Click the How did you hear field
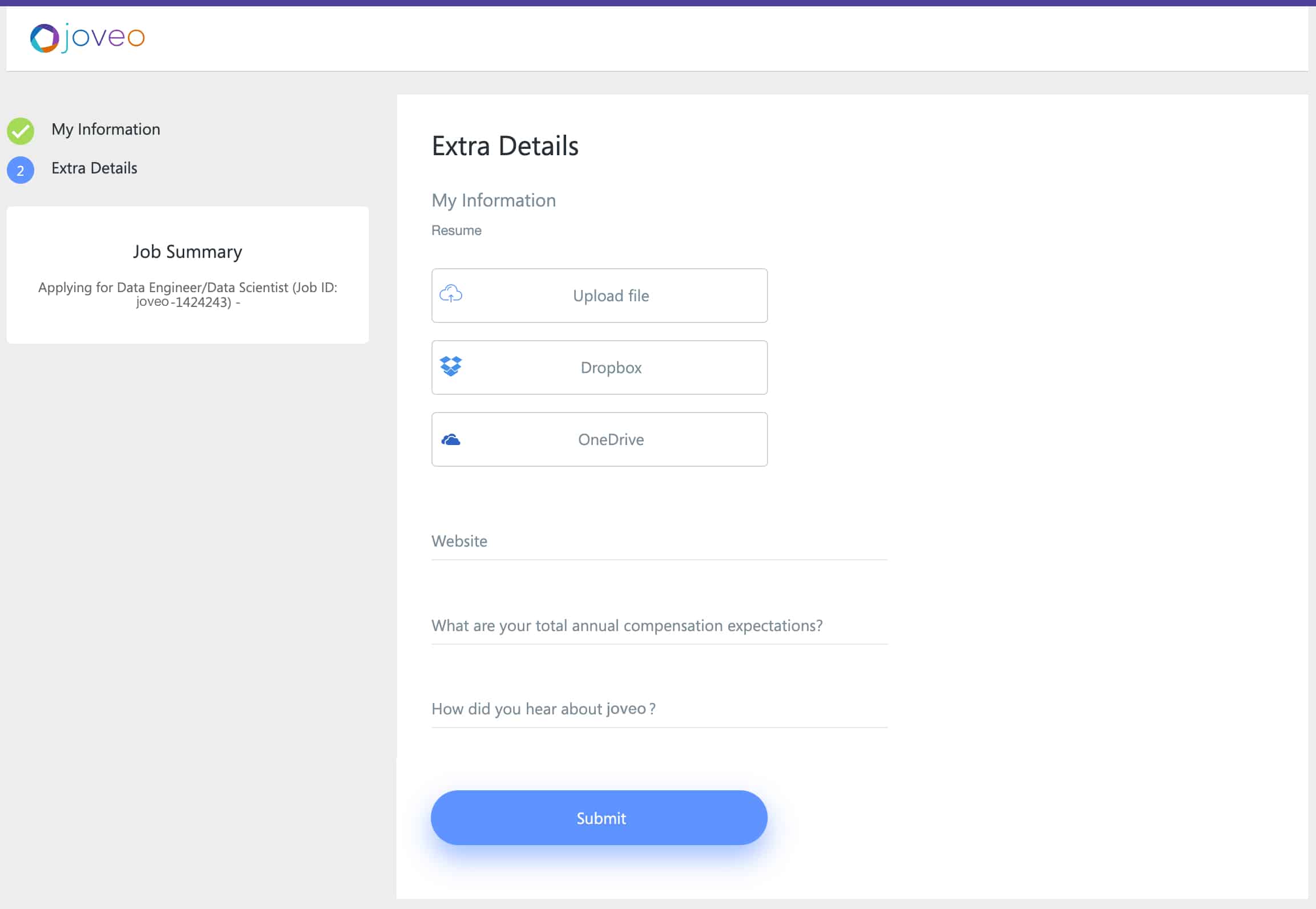The width and height of the screenshot is (1316, 909). click(x=659, y=709)
